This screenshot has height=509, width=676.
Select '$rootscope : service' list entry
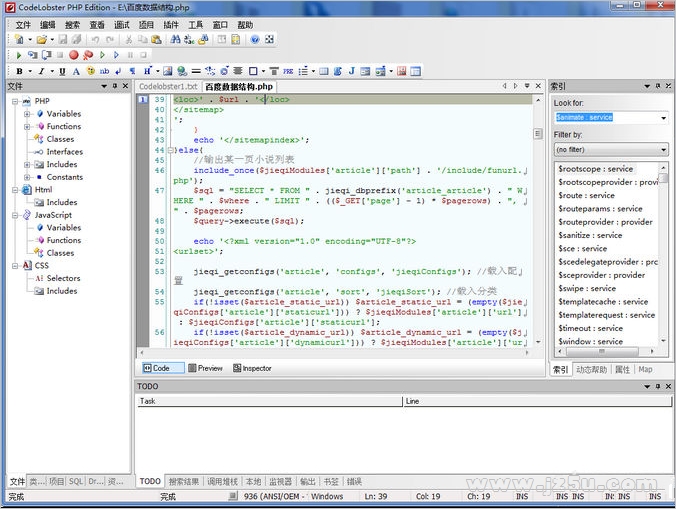(x=595, y=169)
